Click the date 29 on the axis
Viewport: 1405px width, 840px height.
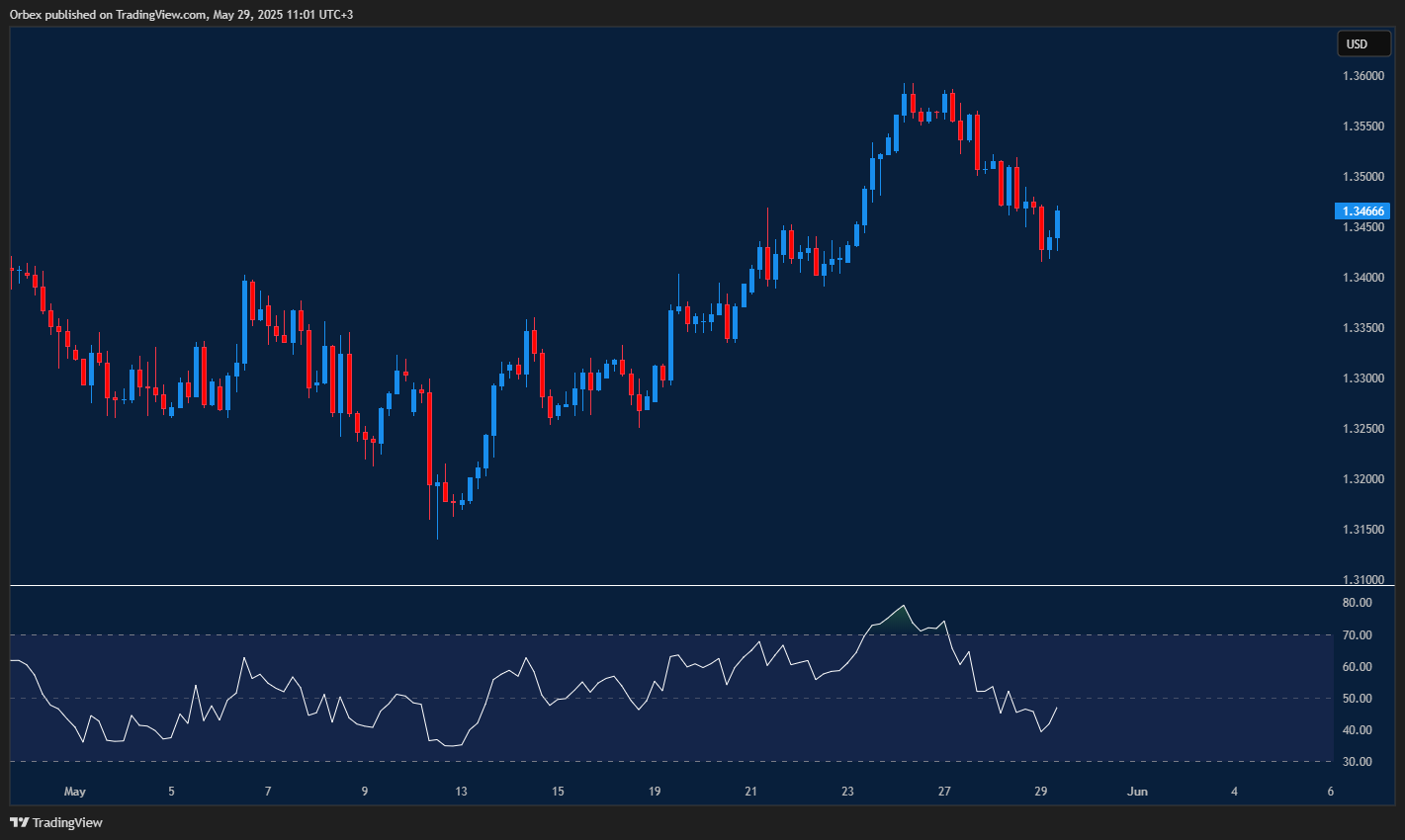pyautogui.click(x=1041, y=791)
